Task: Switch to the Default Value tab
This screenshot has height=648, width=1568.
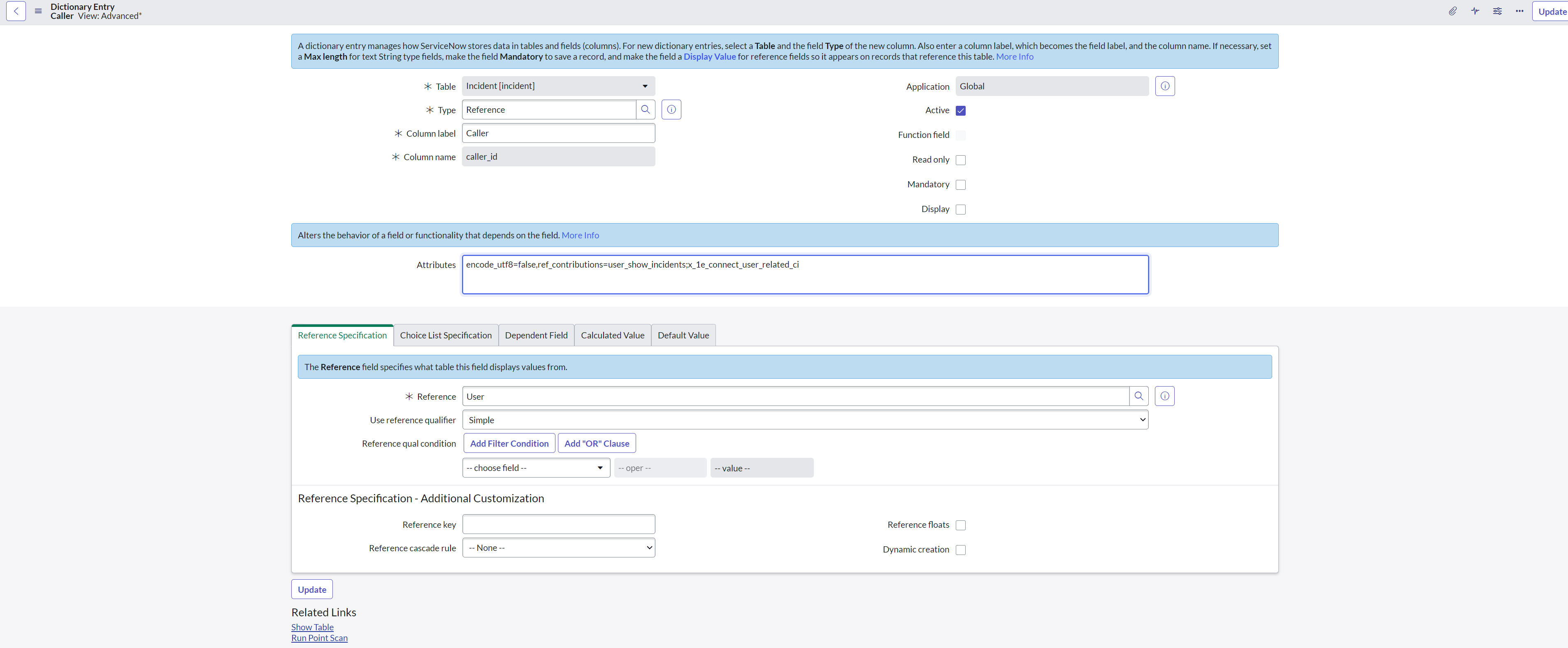Action: coord(683,335)
